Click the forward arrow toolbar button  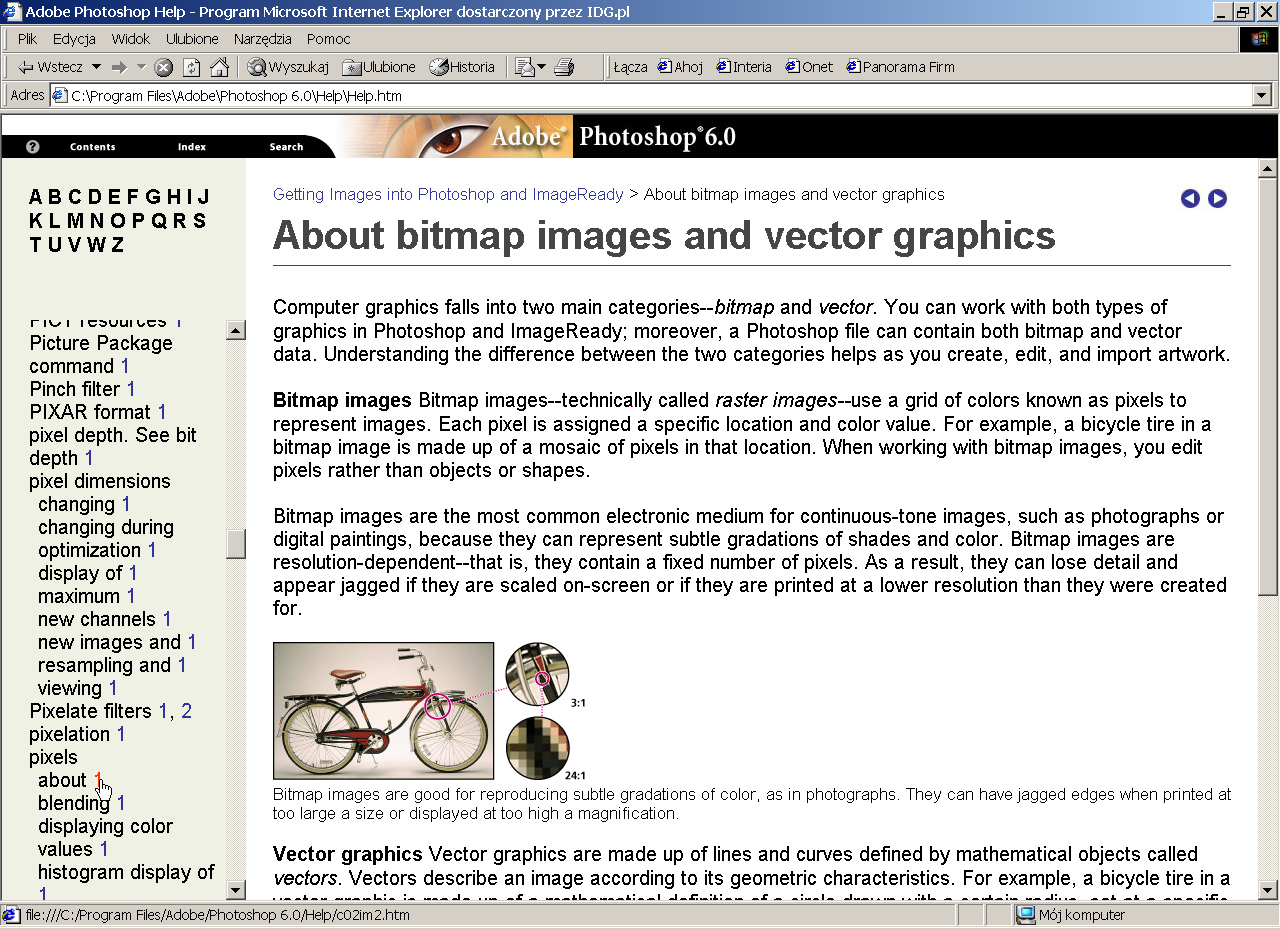tap(119, 67)
